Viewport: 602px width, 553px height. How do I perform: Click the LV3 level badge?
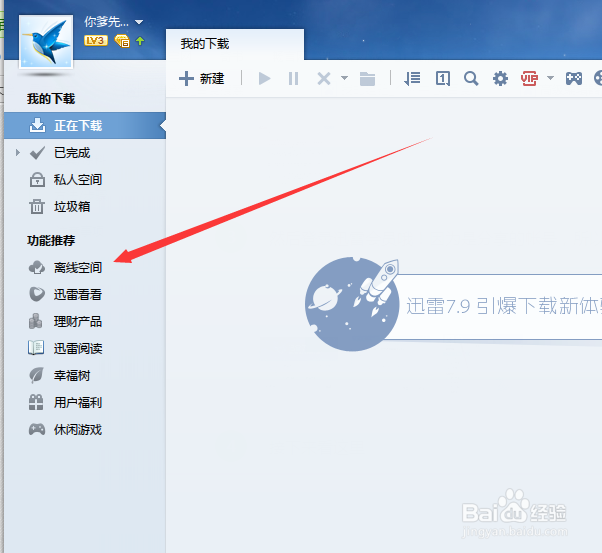[96, 40]
